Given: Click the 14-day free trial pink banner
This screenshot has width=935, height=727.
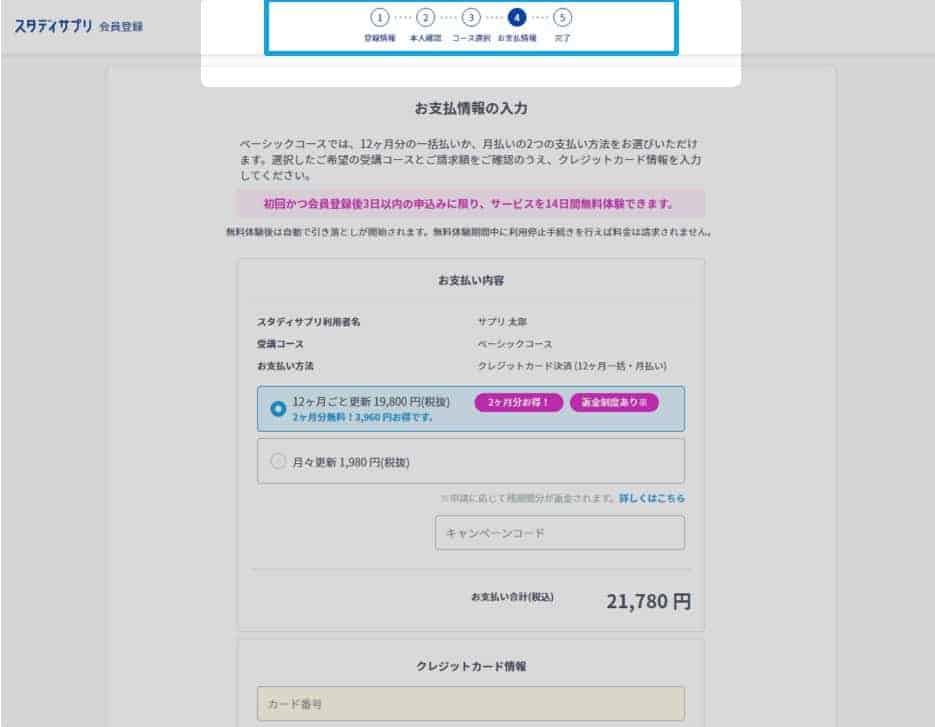Looking at the screenshot, I should coord(470,204).
